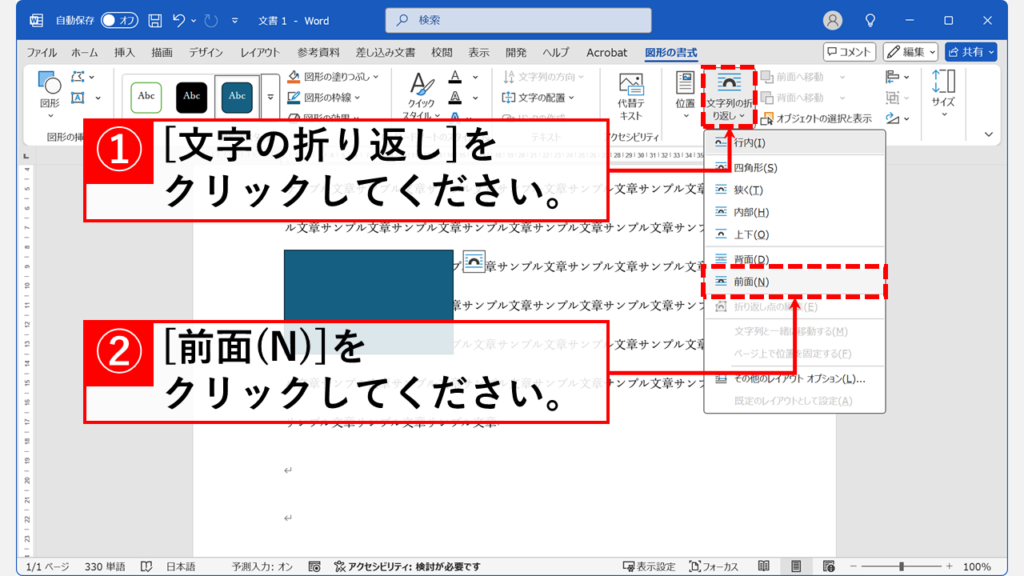Open the shape insert gallery (図形)
The image size is (1024, 576).
click(50, 94)
